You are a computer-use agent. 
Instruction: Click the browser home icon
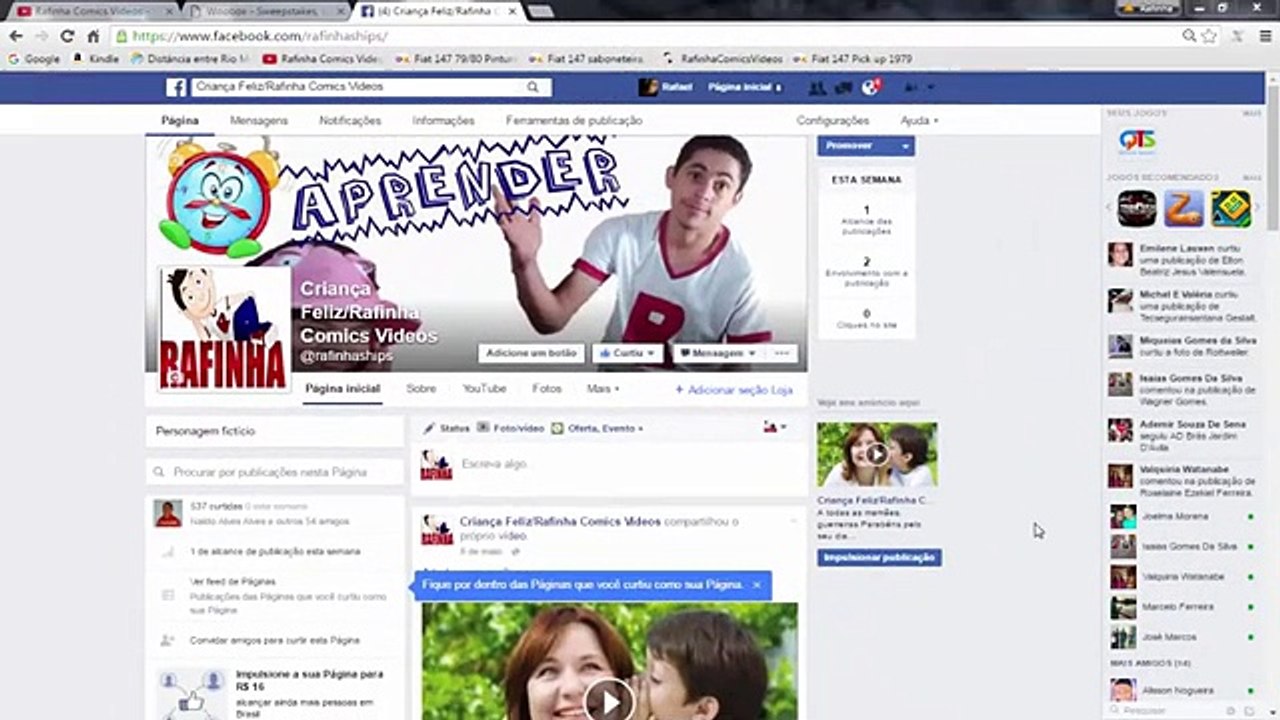[93, 36]
